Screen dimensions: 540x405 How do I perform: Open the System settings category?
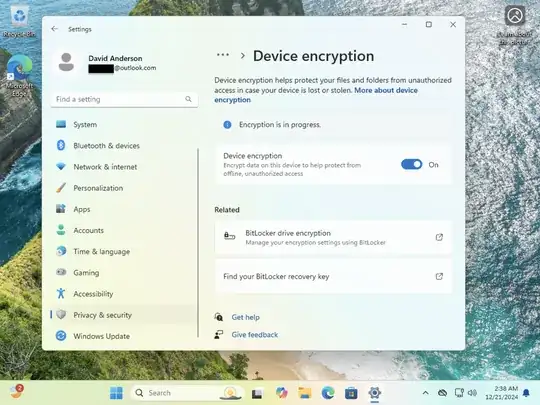point(124,124)
